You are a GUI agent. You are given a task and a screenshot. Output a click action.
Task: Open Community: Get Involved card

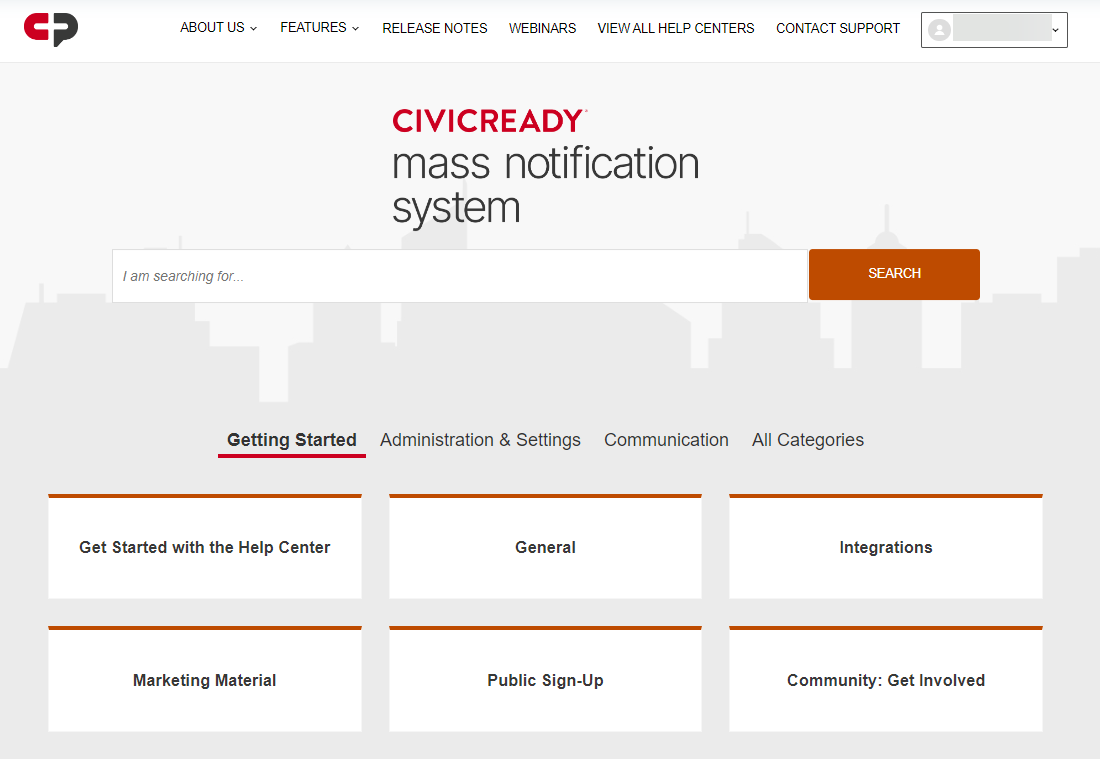(x=885, y=679)
